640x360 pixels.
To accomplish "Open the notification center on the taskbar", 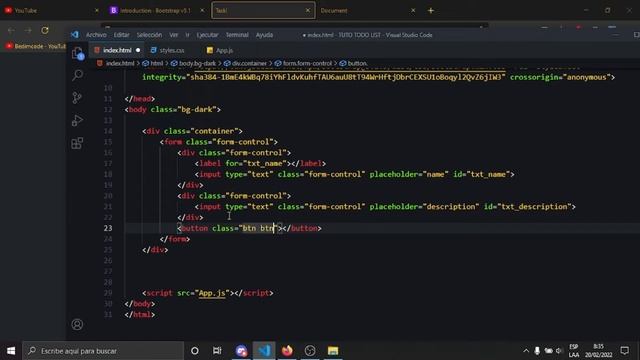I will click(624, 351).
